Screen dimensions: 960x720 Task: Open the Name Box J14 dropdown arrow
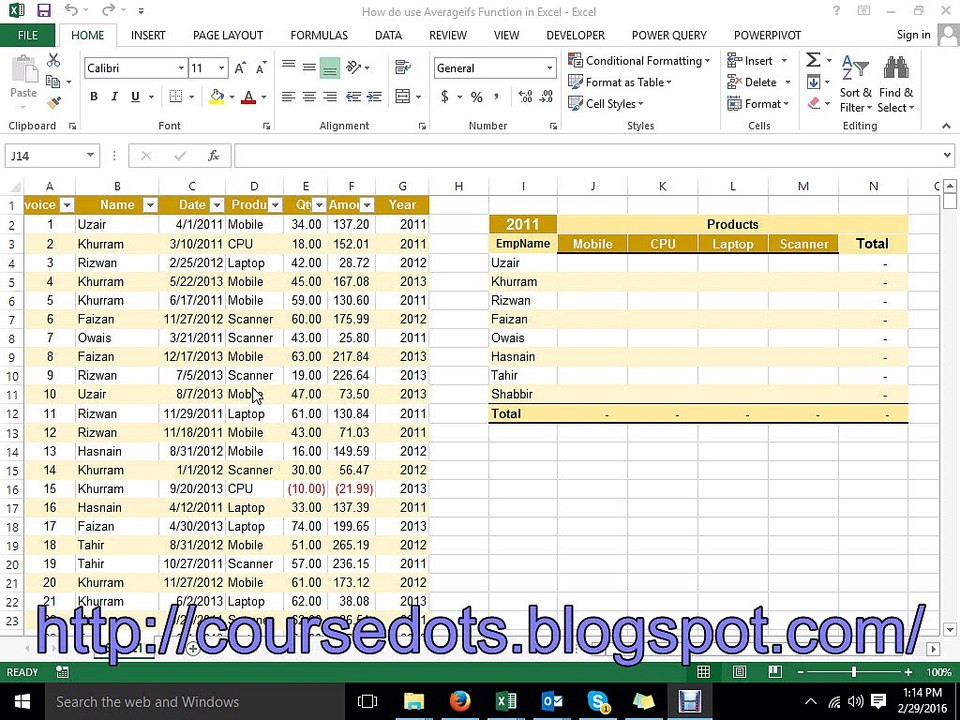point(90,156)
